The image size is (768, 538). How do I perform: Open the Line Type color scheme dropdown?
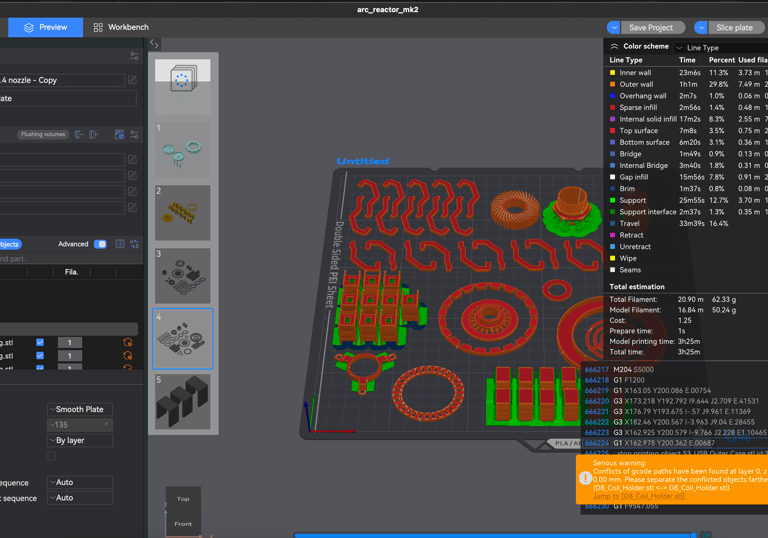[720, 48]
